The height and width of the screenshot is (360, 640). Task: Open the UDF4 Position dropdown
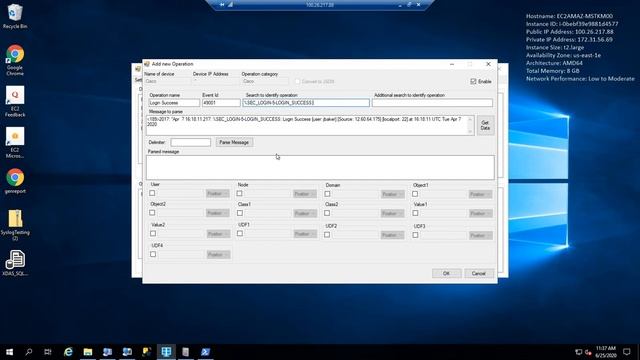218,255
